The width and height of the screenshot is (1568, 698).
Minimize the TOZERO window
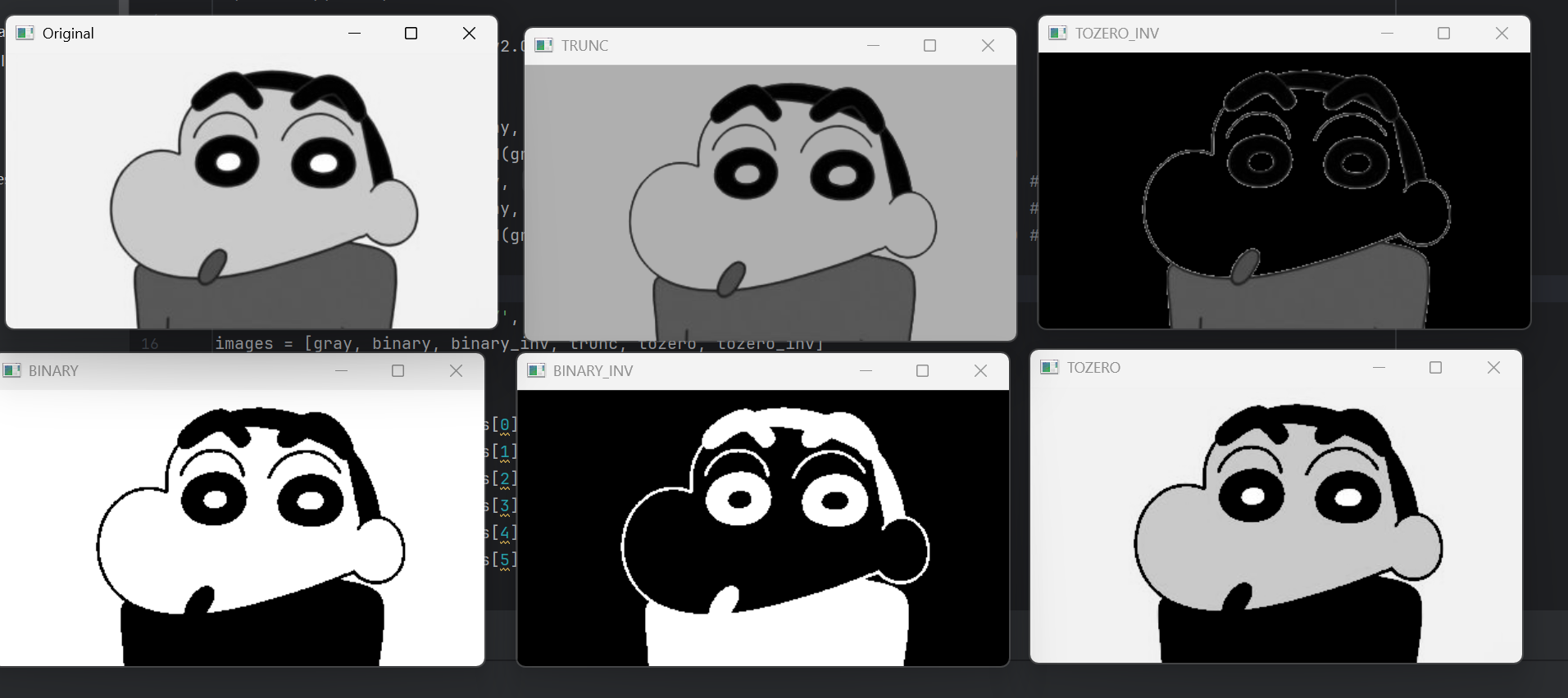pyautogui.click(x=1379, y=367)
